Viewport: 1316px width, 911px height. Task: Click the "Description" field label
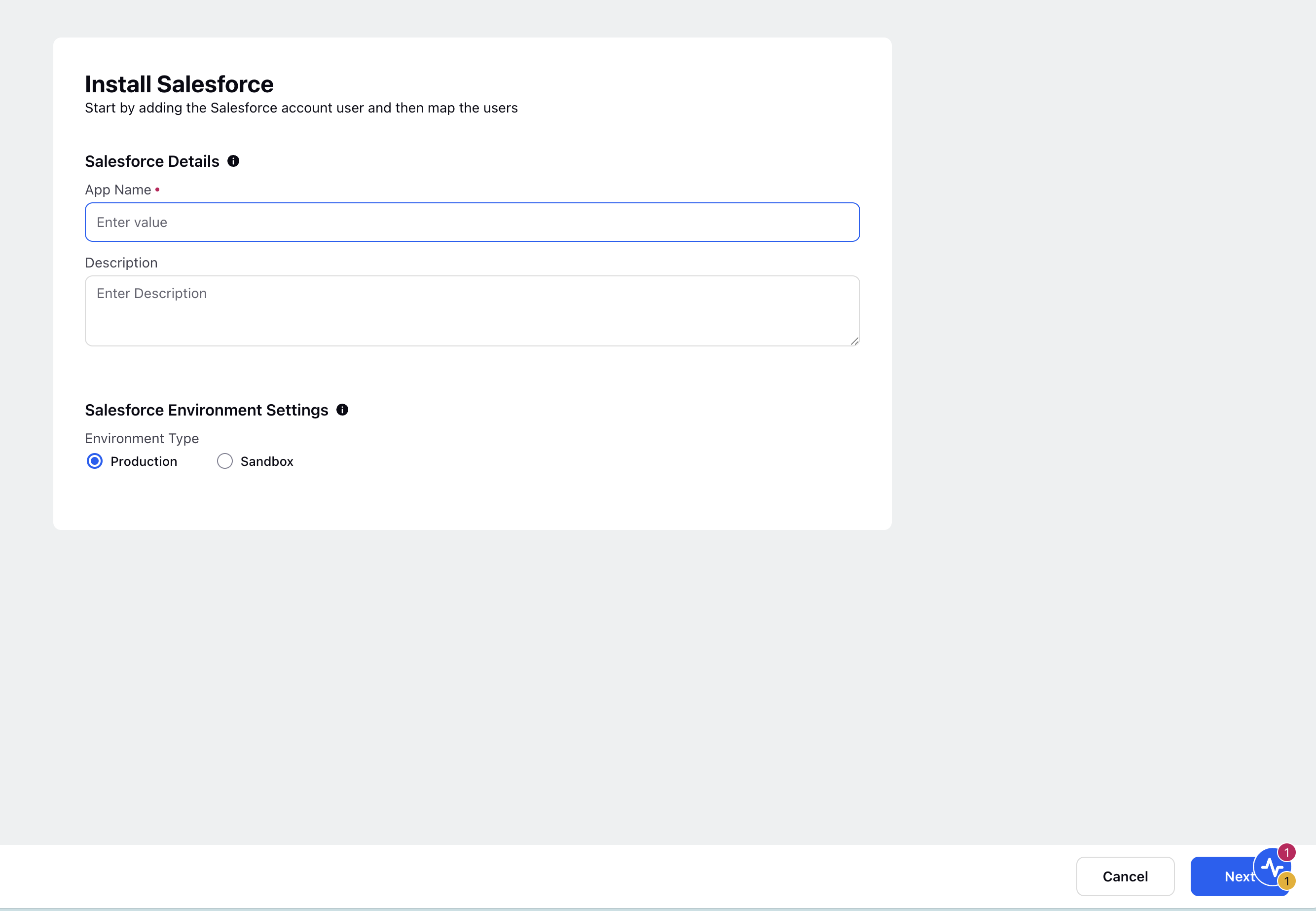click(121, 263)
